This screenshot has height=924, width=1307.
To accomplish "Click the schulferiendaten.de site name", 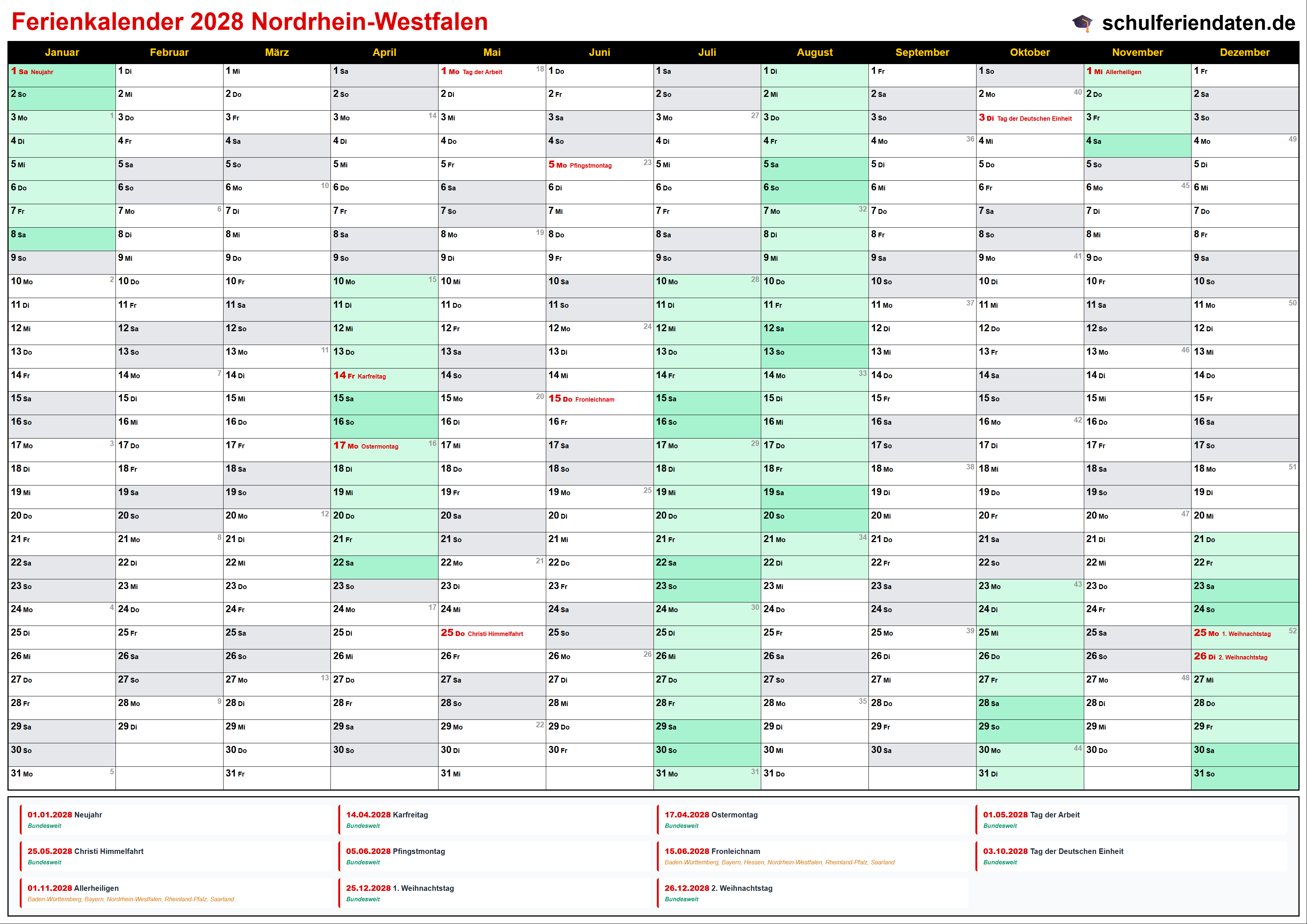I will 1198,23.
